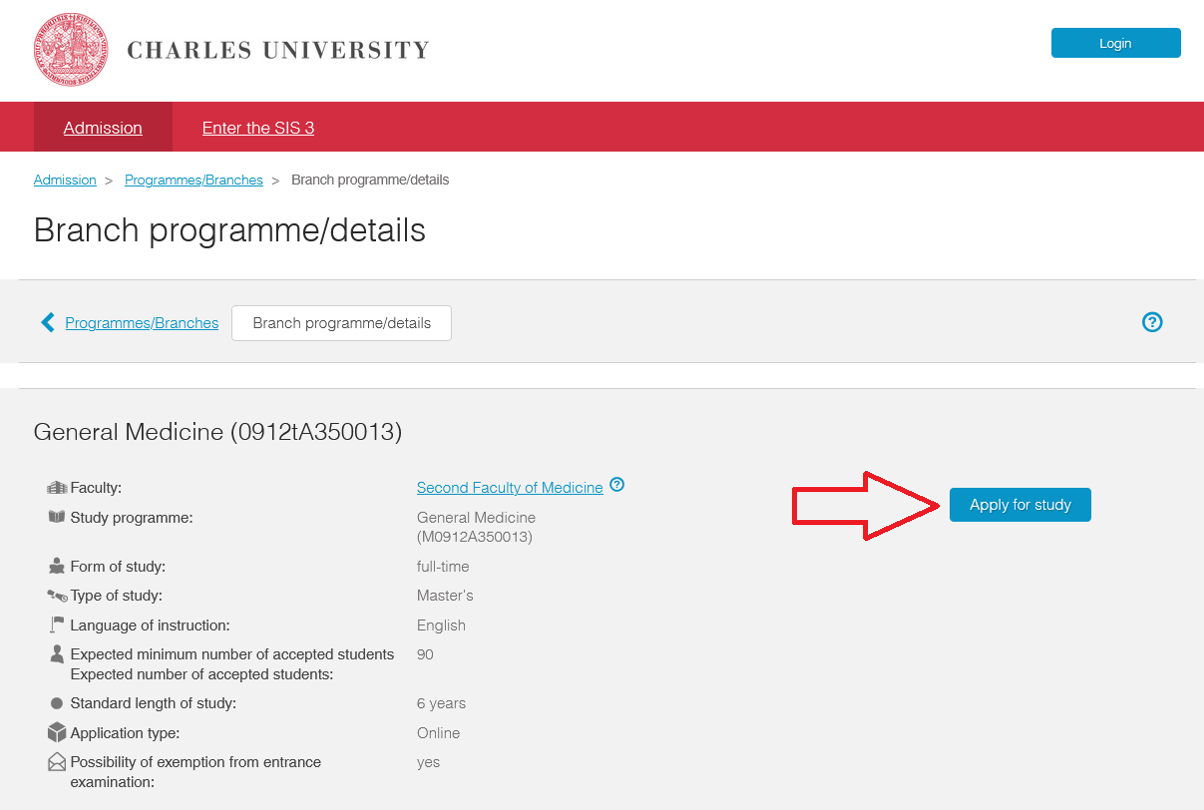Click the General Medicine (0912tA350013) heading
The width and height of the screenshot is (1204, 810).
218,432
